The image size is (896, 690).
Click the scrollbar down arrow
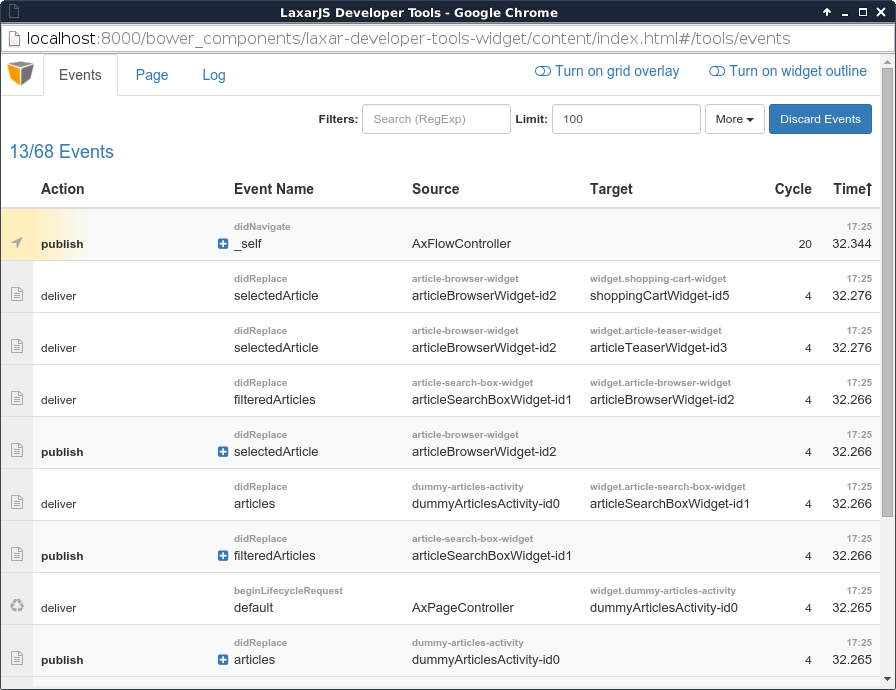coord(887,679)
